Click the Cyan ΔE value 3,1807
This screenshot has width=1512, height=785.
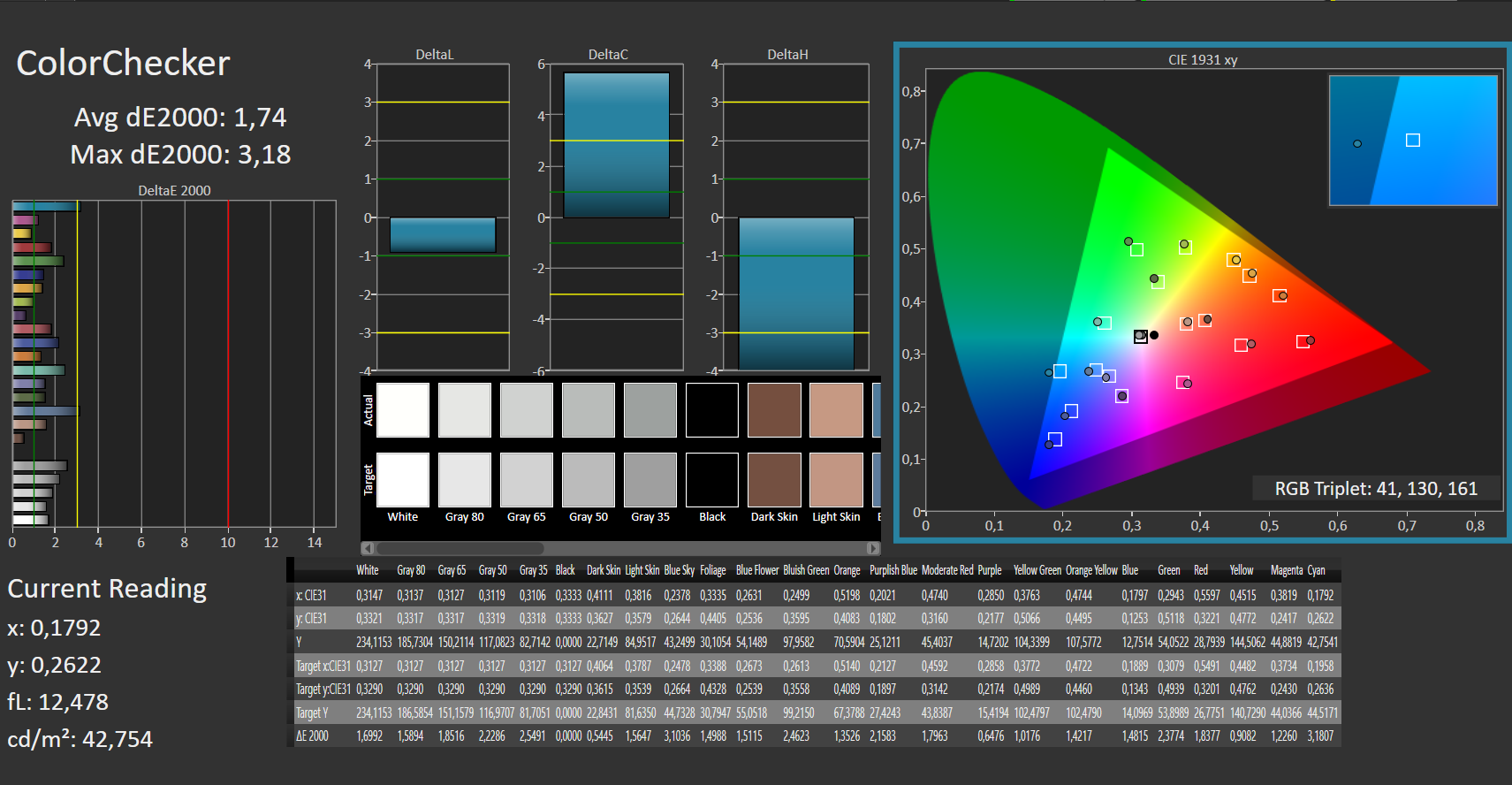tap(1320, 735)
